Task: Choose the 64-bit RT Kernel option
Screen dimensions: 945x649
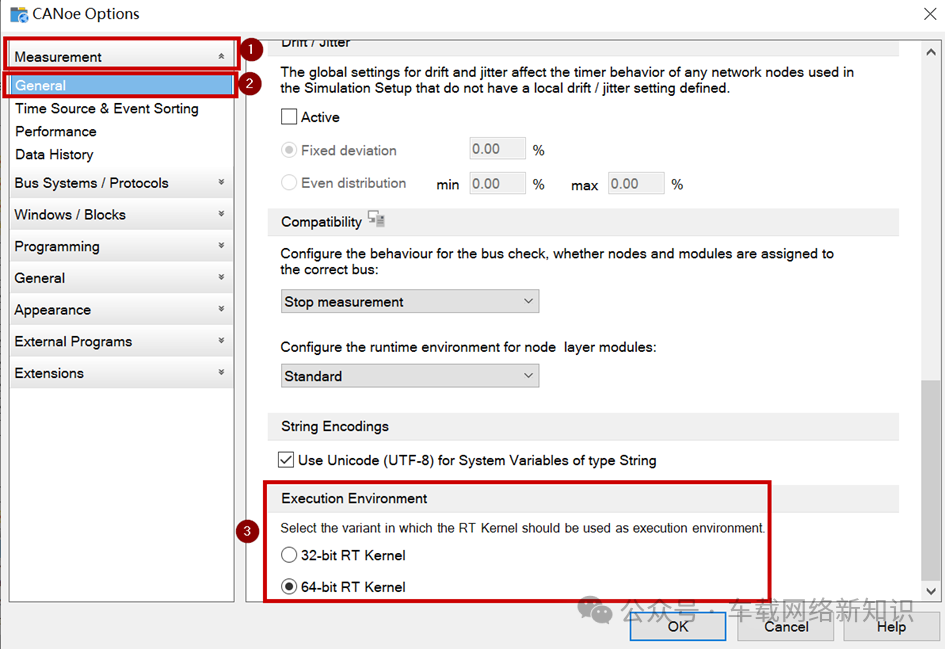Action: click(x=289, y=586)
